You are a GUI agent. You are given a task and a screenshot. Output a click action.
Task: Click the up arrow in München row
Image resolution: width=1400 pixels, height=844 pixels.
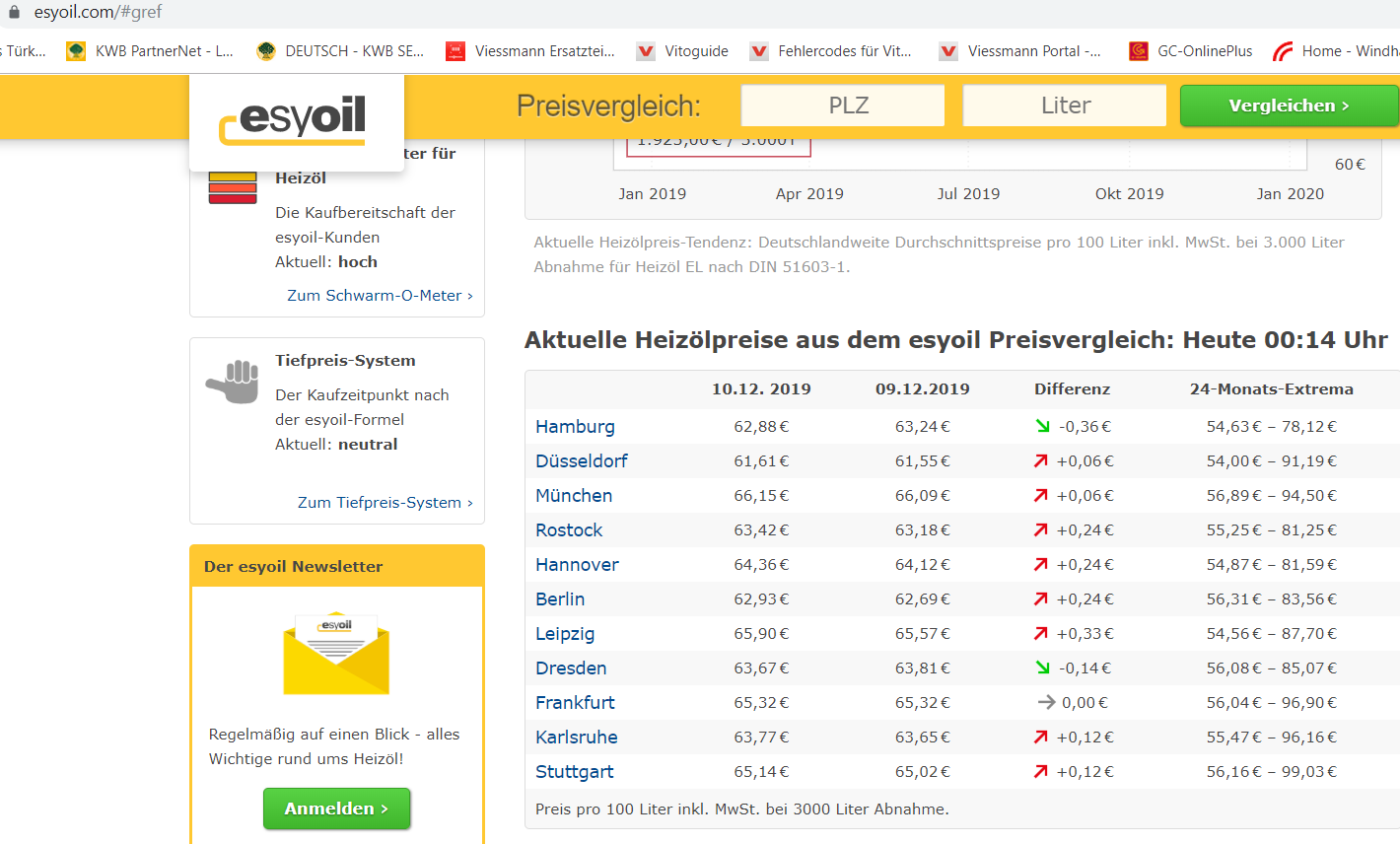1041,495
